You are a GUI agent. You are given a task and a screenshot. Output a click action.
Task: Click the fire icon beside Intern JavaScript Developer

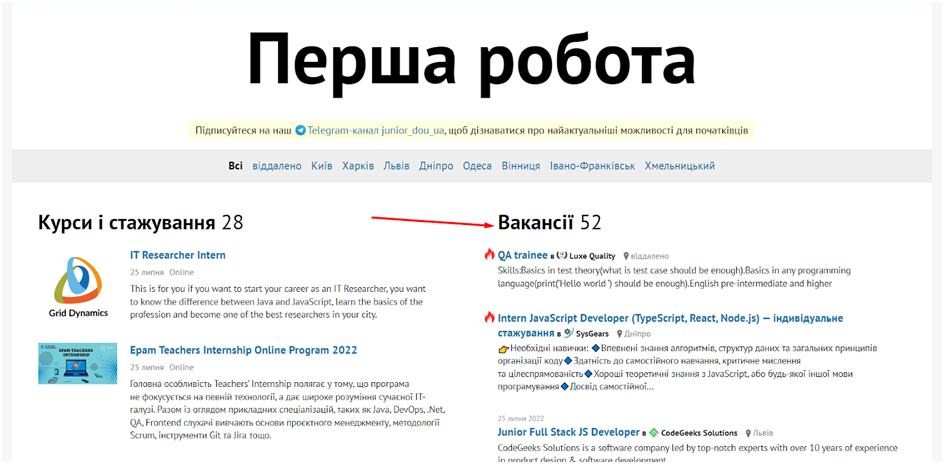click(489, 318)
